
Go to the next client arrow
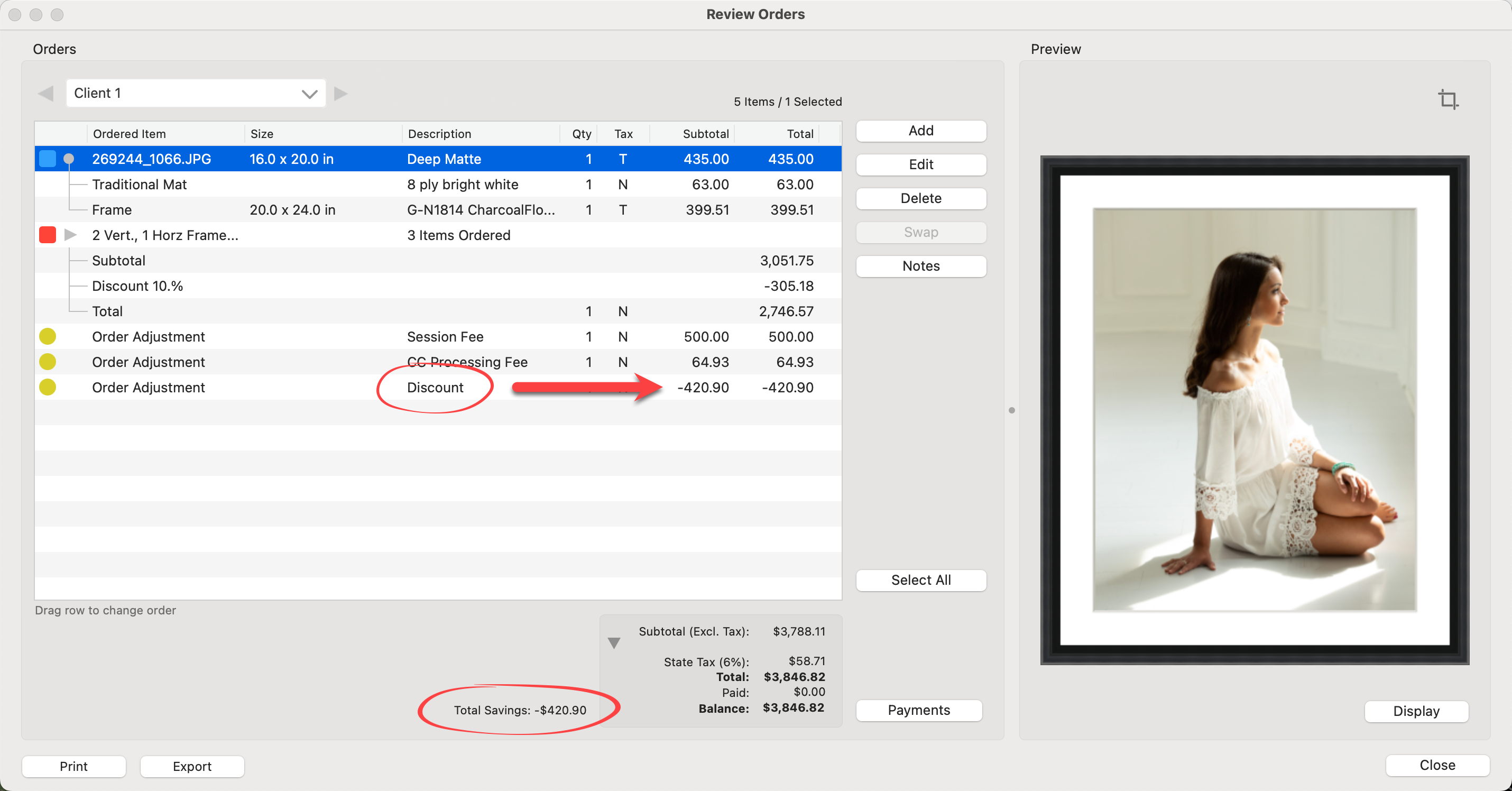[x=340, y=94]
